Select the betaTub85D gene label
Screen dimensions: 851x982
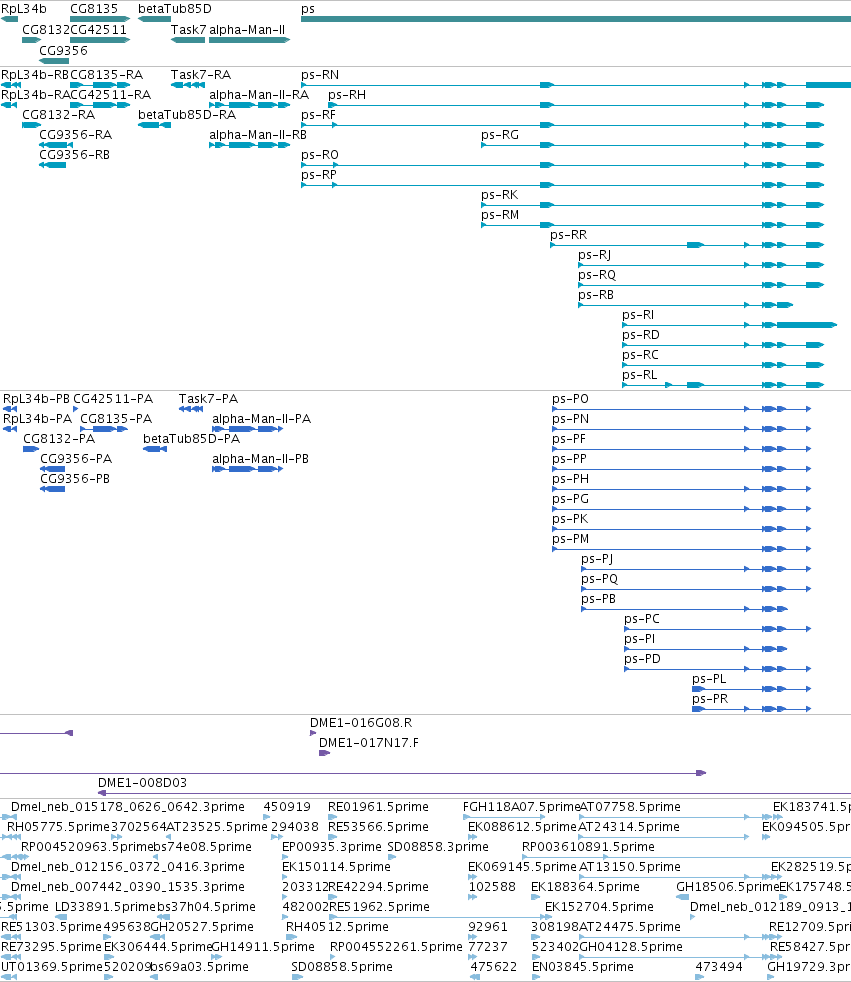click(x=175, y=9)
